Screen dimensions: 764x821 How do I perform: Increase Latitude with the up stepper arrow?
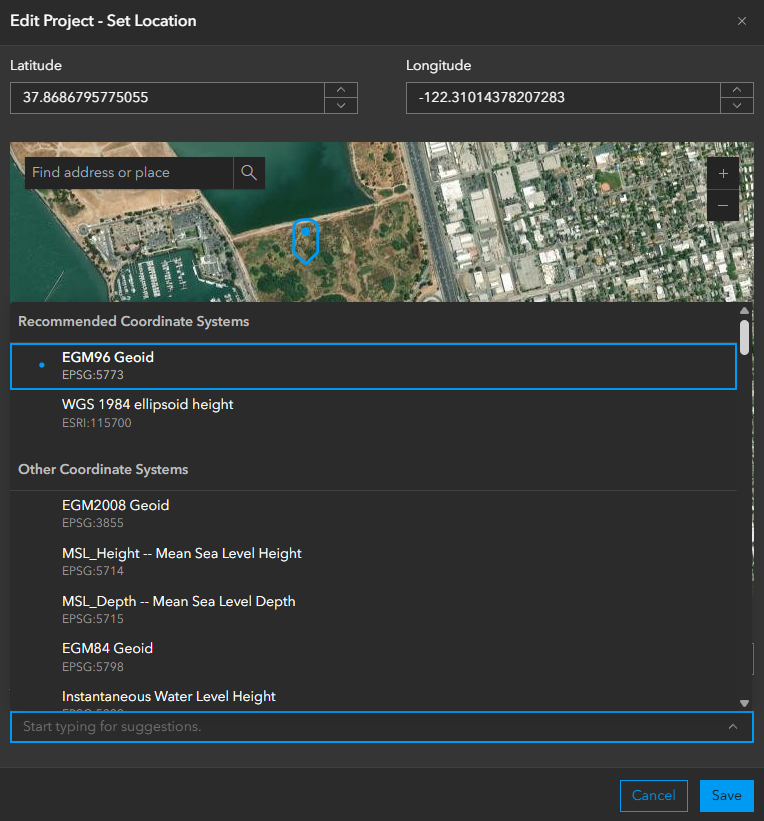coord(340,90)
